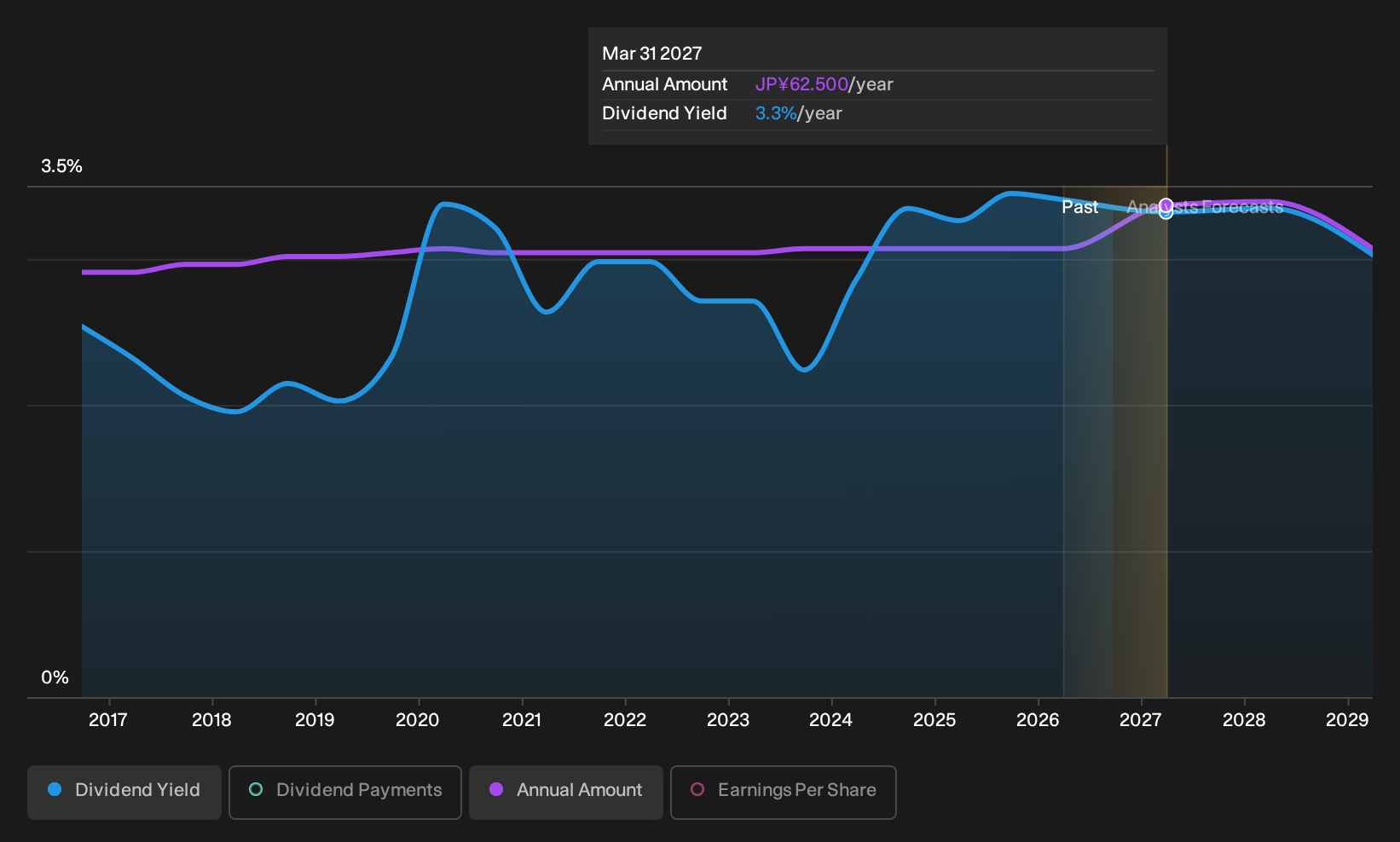The image size is (1400, 842).
Task: Click the teal Dividend Payments legend circle
Action: 256,789
